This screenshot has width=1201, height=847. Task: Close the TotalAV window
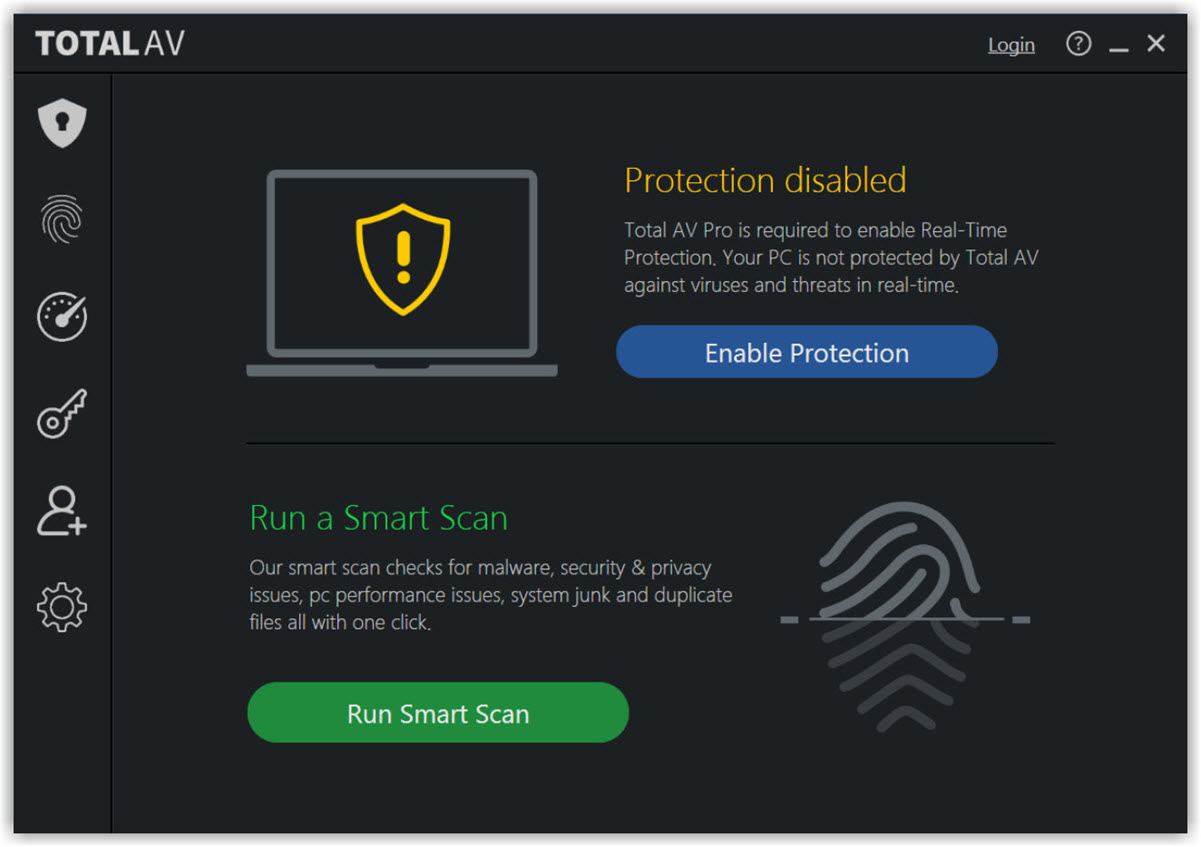tap(1156, 44)
